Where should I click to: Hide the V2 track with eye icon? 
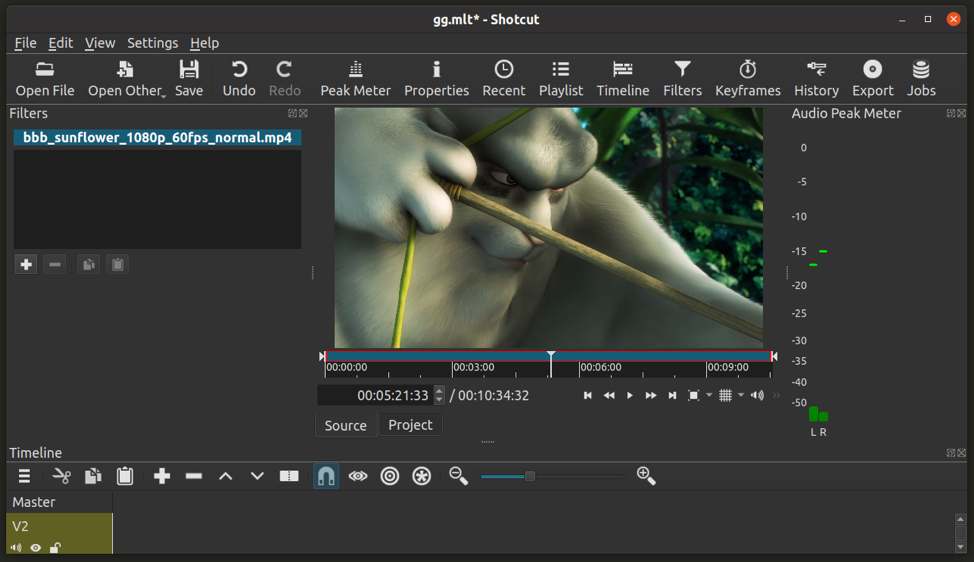(36, 548)
